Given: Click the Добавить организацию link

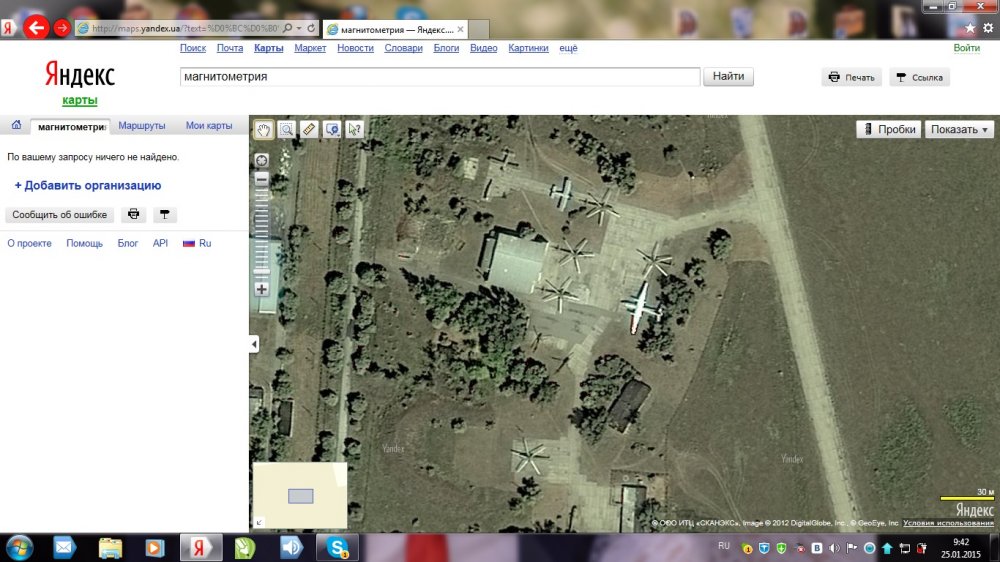Looking at the screenshot, I should point(87,185).
